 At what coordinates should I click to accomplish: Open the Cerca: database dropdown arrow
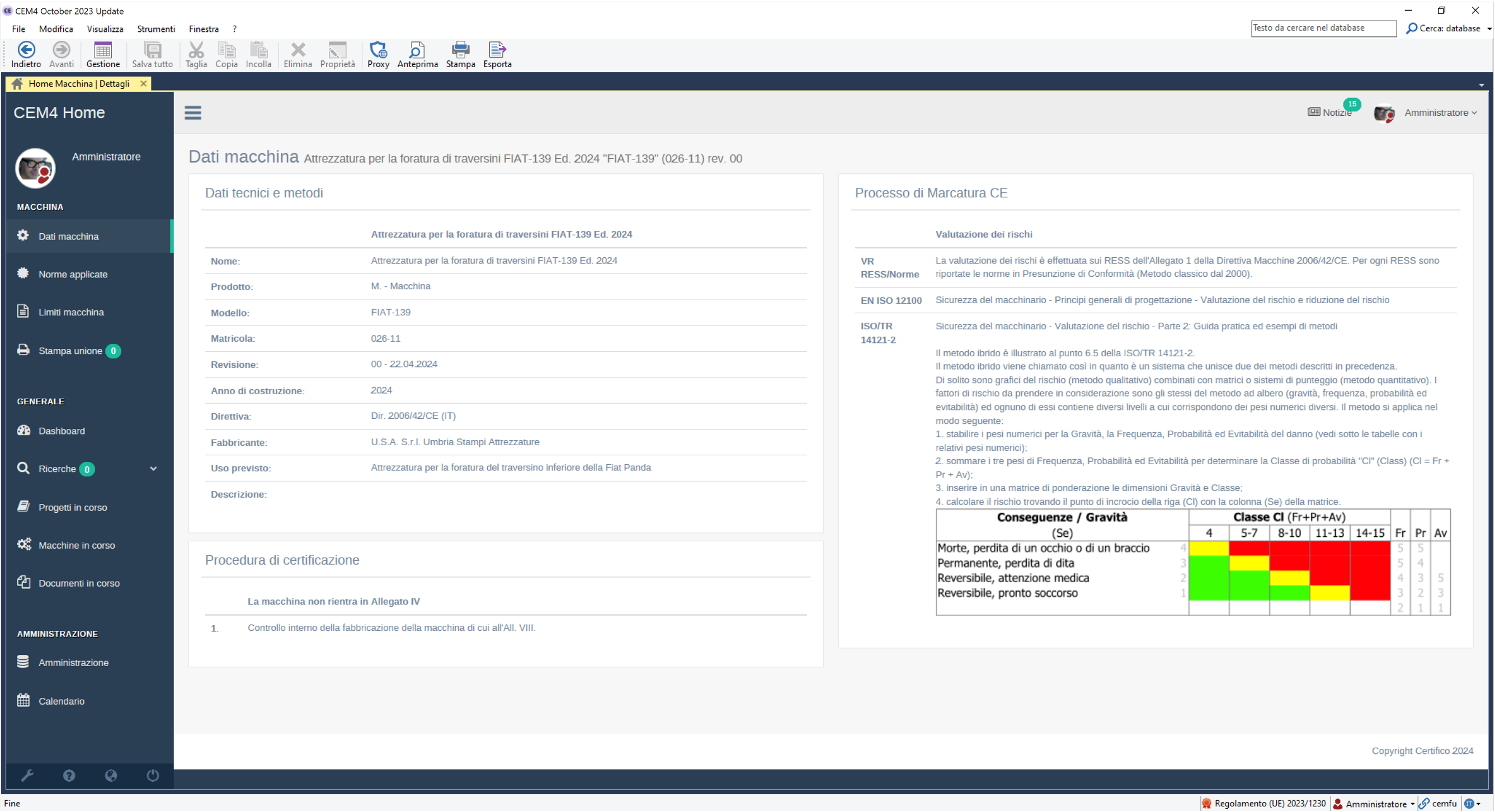(x=1489, y=29)
